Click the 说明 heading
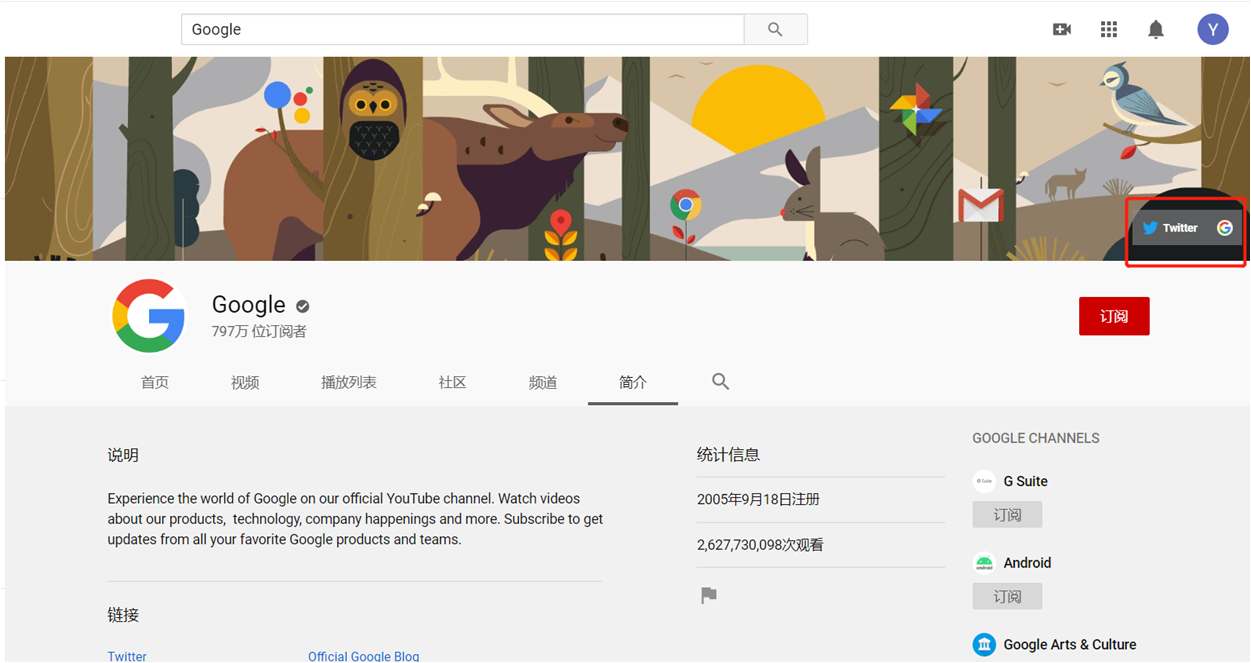 click(x=123, y=455)
